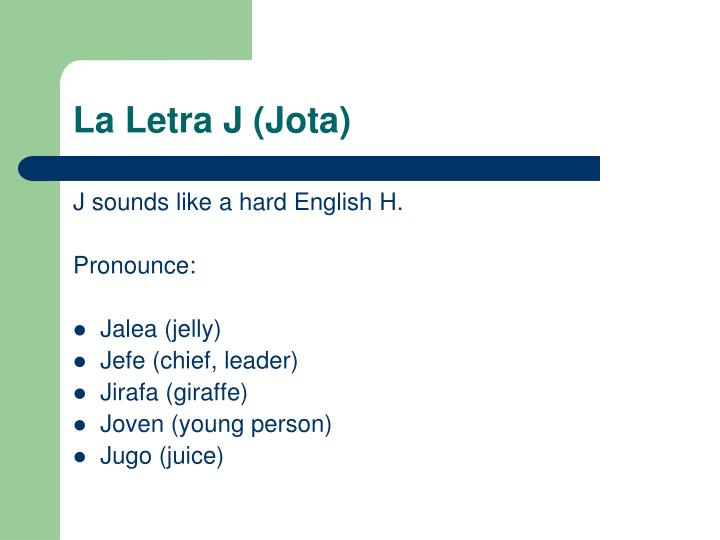The image size is (720, 540).
Task: Click the bullet dot beside Jalea
Action: click(80, 330)
